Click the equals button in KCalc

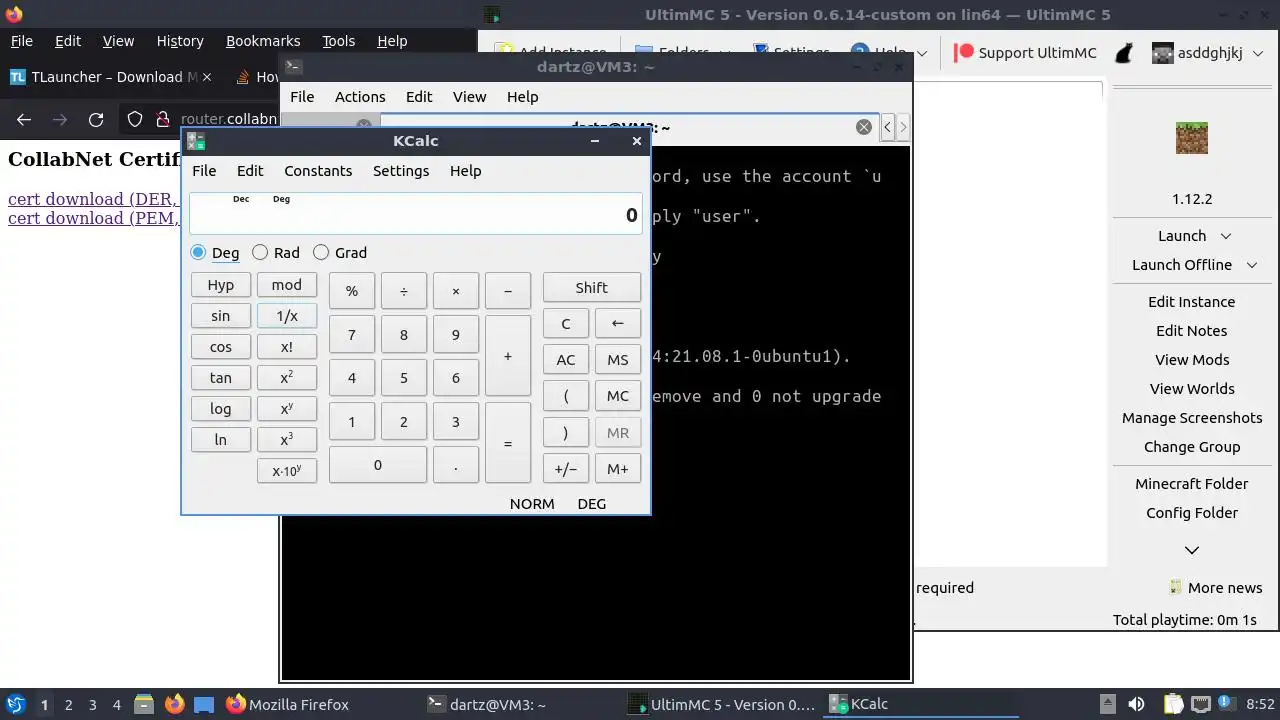pyautogui.click(x=508, y=443)
